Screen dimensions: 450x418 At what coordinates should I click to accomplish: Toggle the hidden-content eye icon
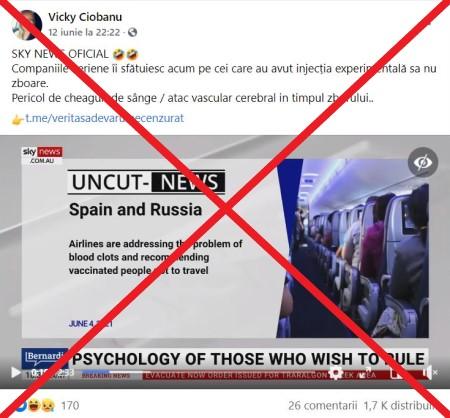(x=422, y=162)
